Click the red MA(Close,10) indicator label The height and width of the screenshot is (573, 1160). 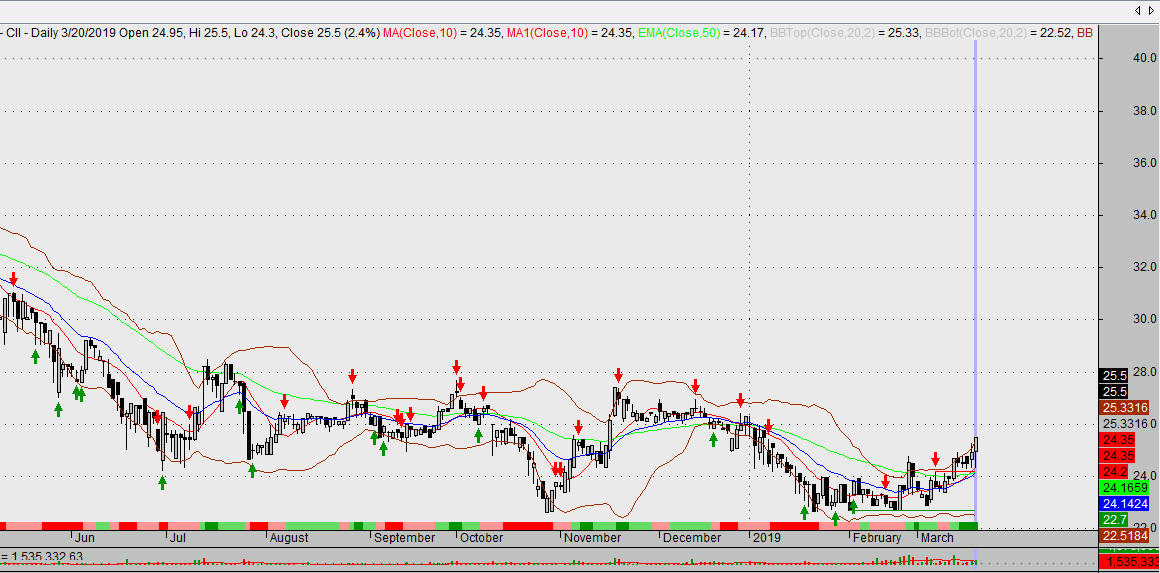pyautogui.click(x=412, y=33)
